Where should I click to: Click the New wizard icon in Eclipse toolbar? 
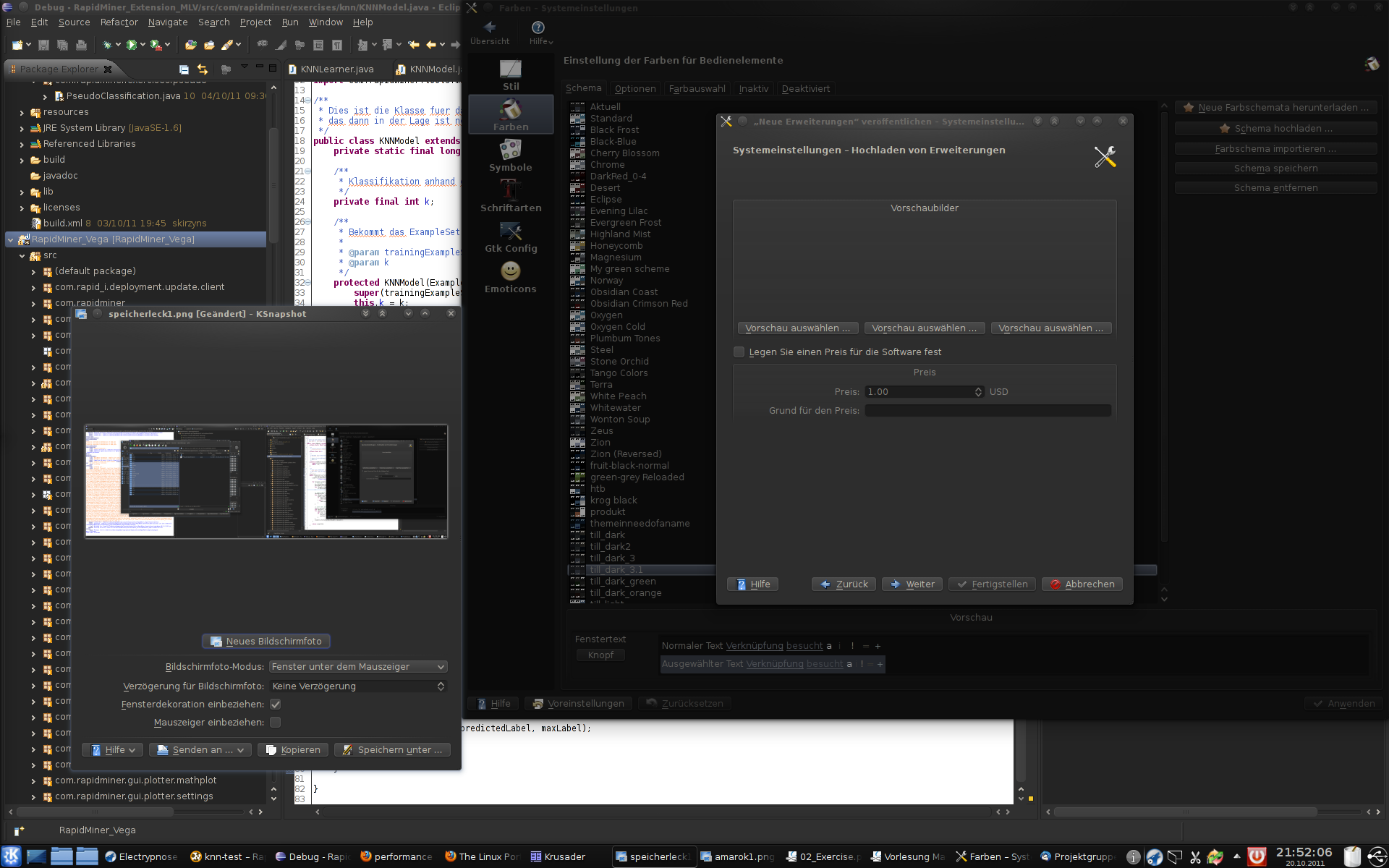pyautogui.click(x=17, y=45)
